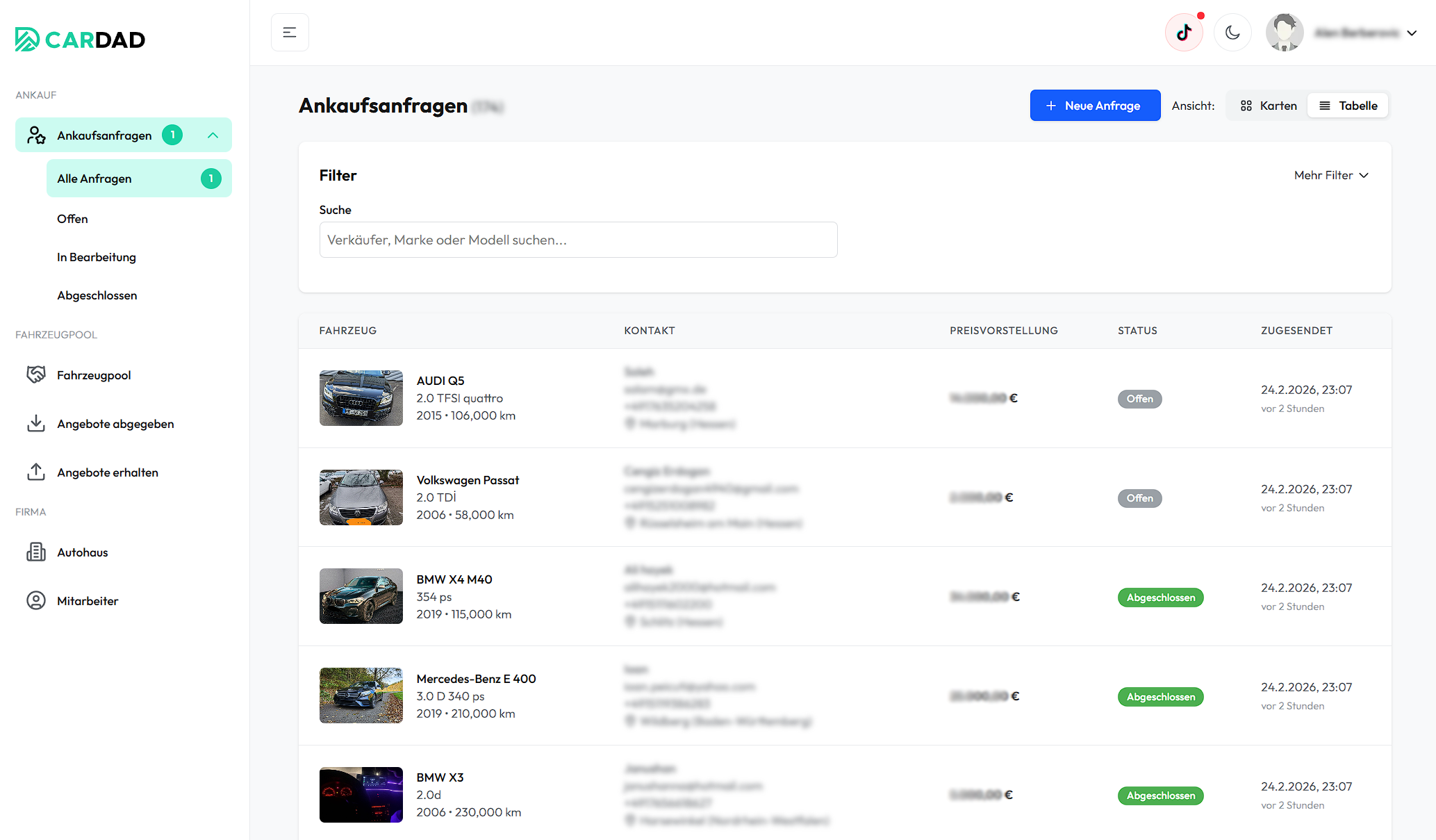Focus the Verkäufer, Marke oder Modell search field
Screen dimensions: 1436x840
click(x=578, y=240)
